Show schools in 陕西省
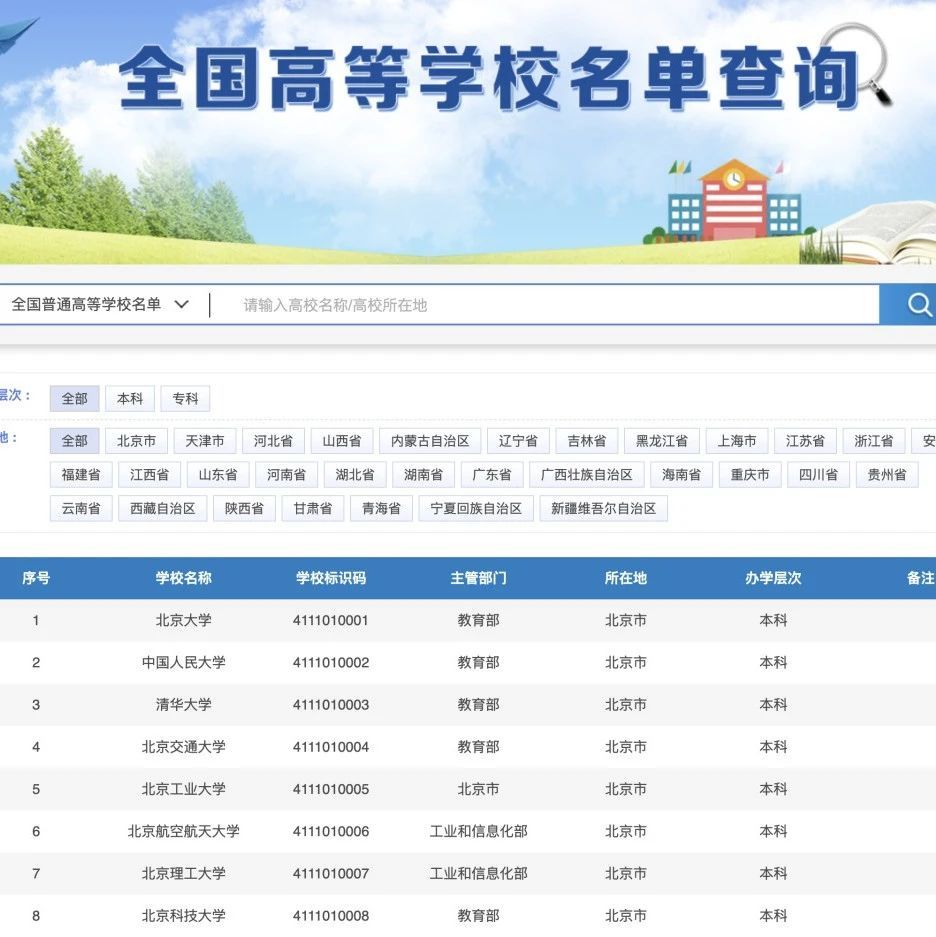The image size is (936, 937). [244, 509]
